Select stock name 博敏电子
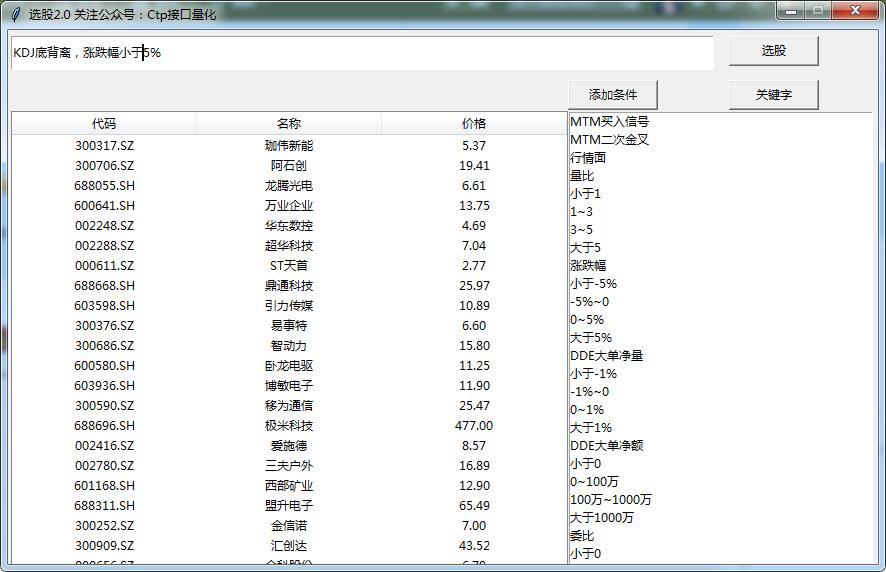Viewport: 886px width, 572px height. 289,386
